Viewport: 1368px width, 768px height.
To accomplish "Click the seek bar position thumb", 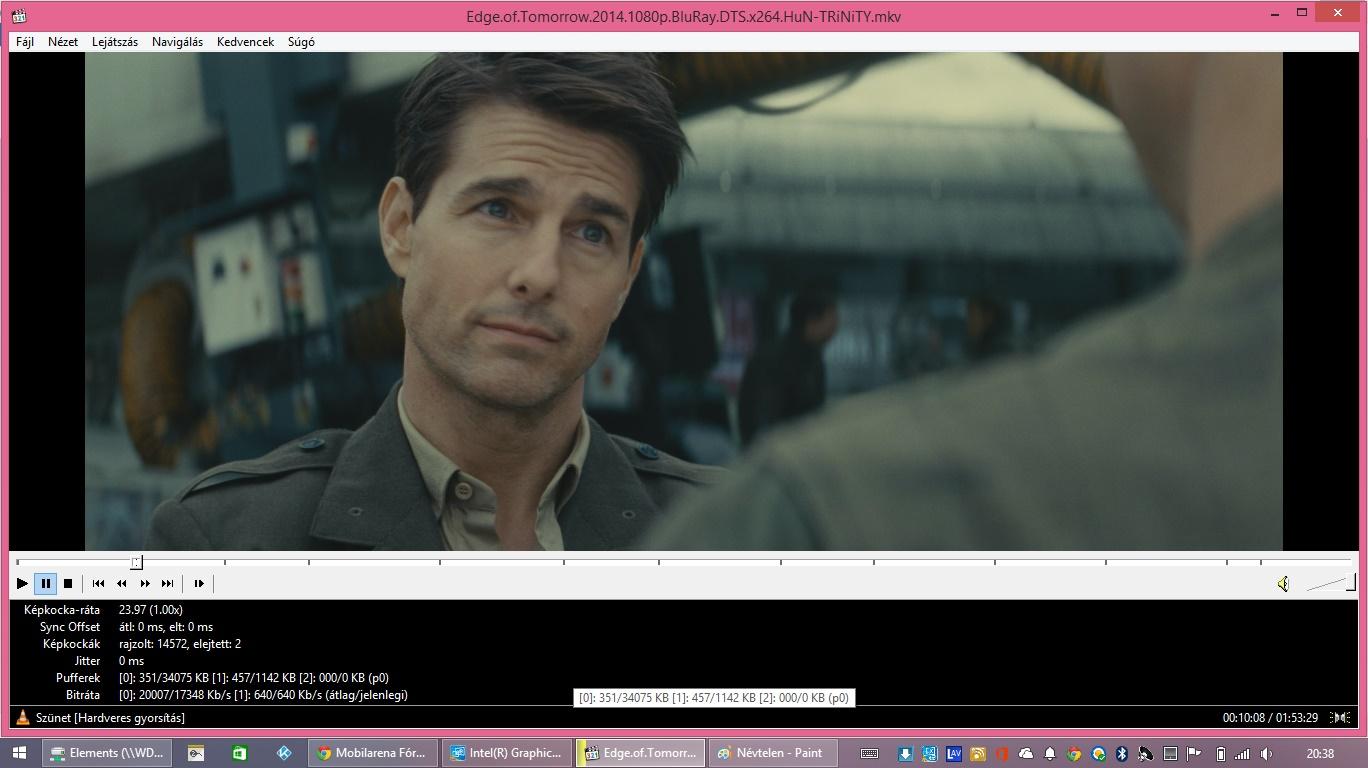I will (137, 562).
